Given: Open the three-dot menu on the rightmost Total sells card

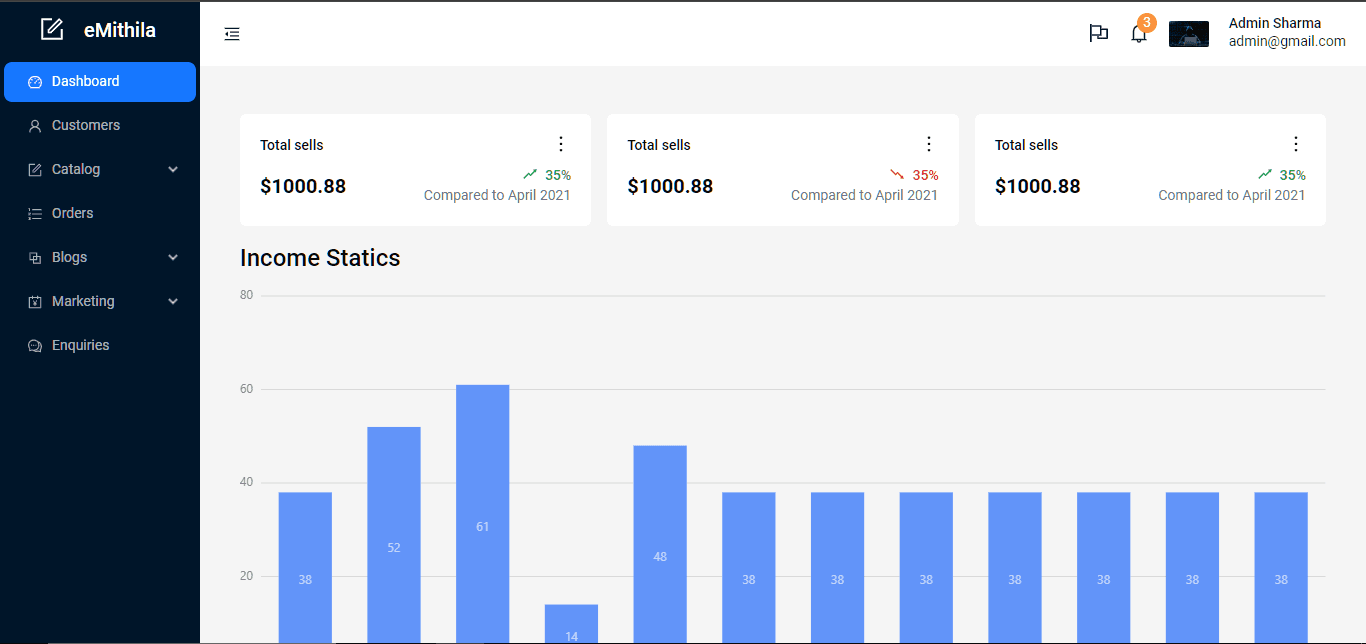Looking at the screenshot, I should tap(1296, 144).
